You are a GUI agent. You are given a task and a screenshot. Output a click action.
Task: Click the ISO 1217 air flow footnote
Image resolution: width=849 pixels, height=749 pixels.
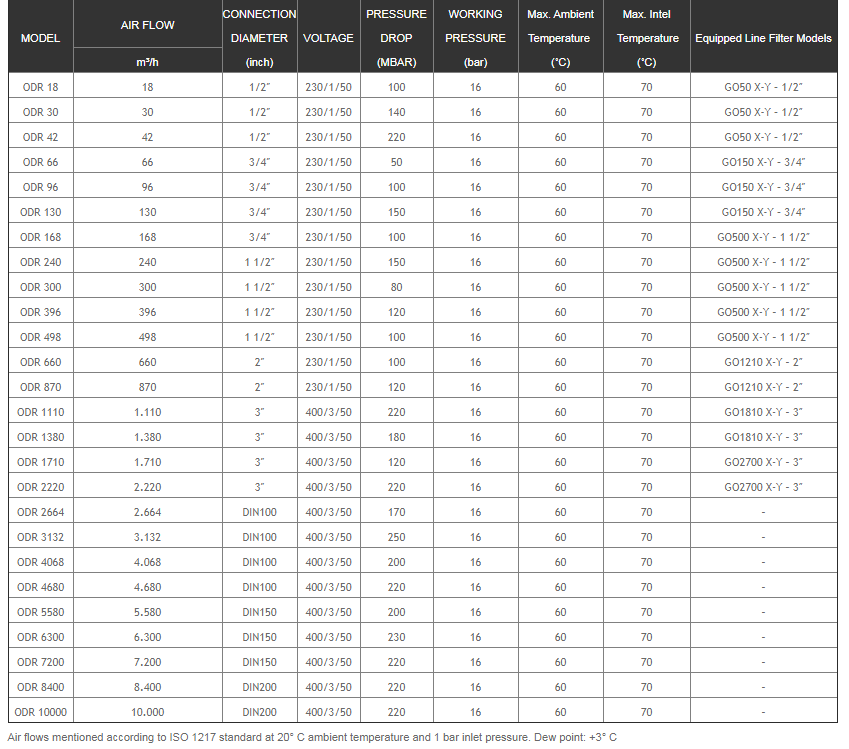click(x=312, y=737)
